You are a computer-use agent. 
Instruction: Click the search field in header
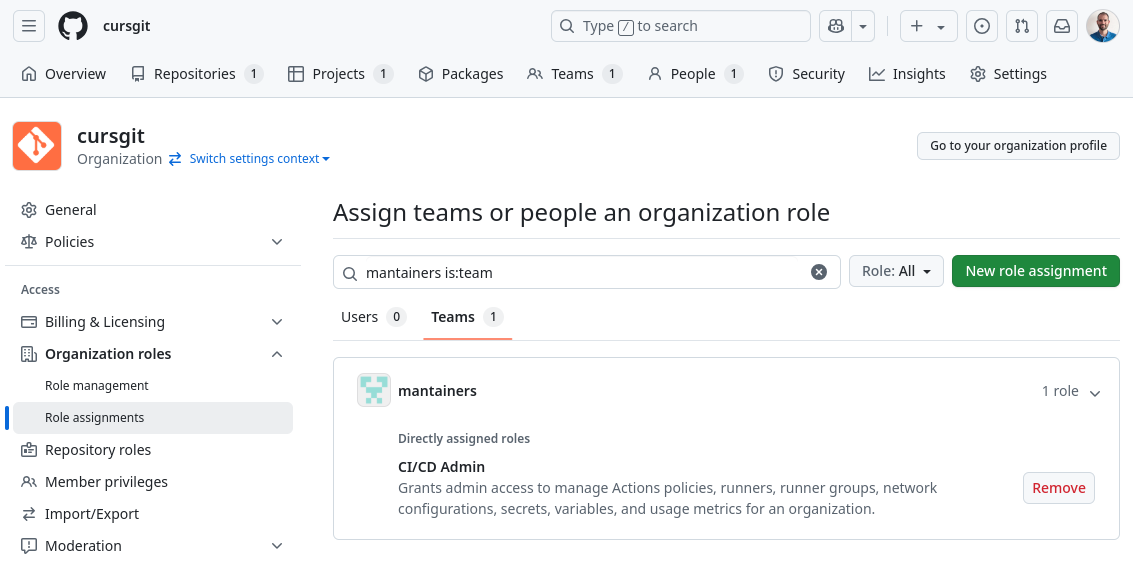point(681,26)
